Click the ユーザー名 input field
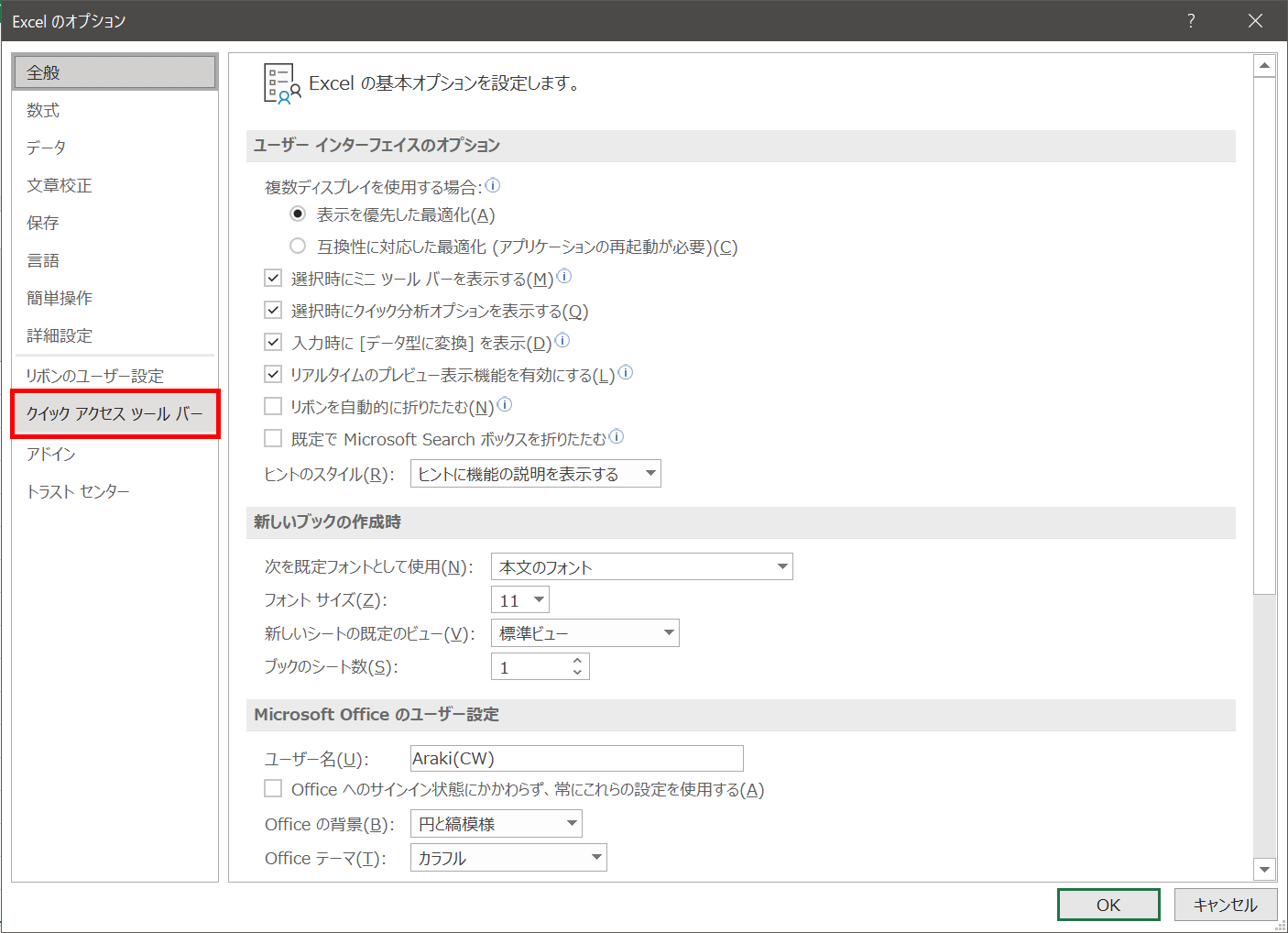Image resolution: width=1288 pixels, height=933 pixels. point(577,758)
